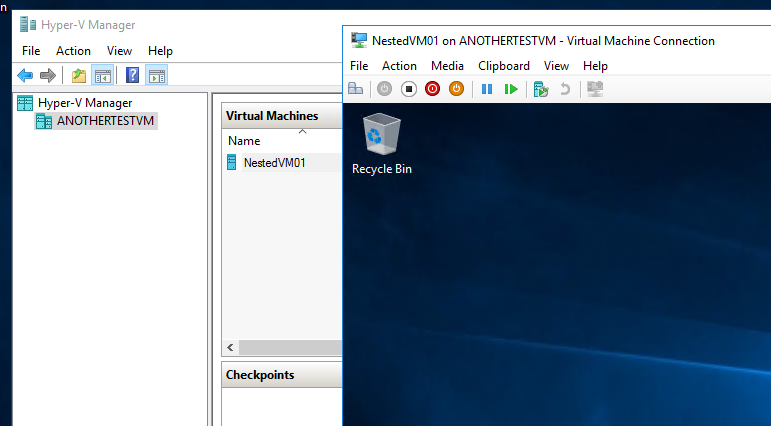771x426 pixels.
Task: Save the VM state with the orange icon
Action: coord(456,89)
